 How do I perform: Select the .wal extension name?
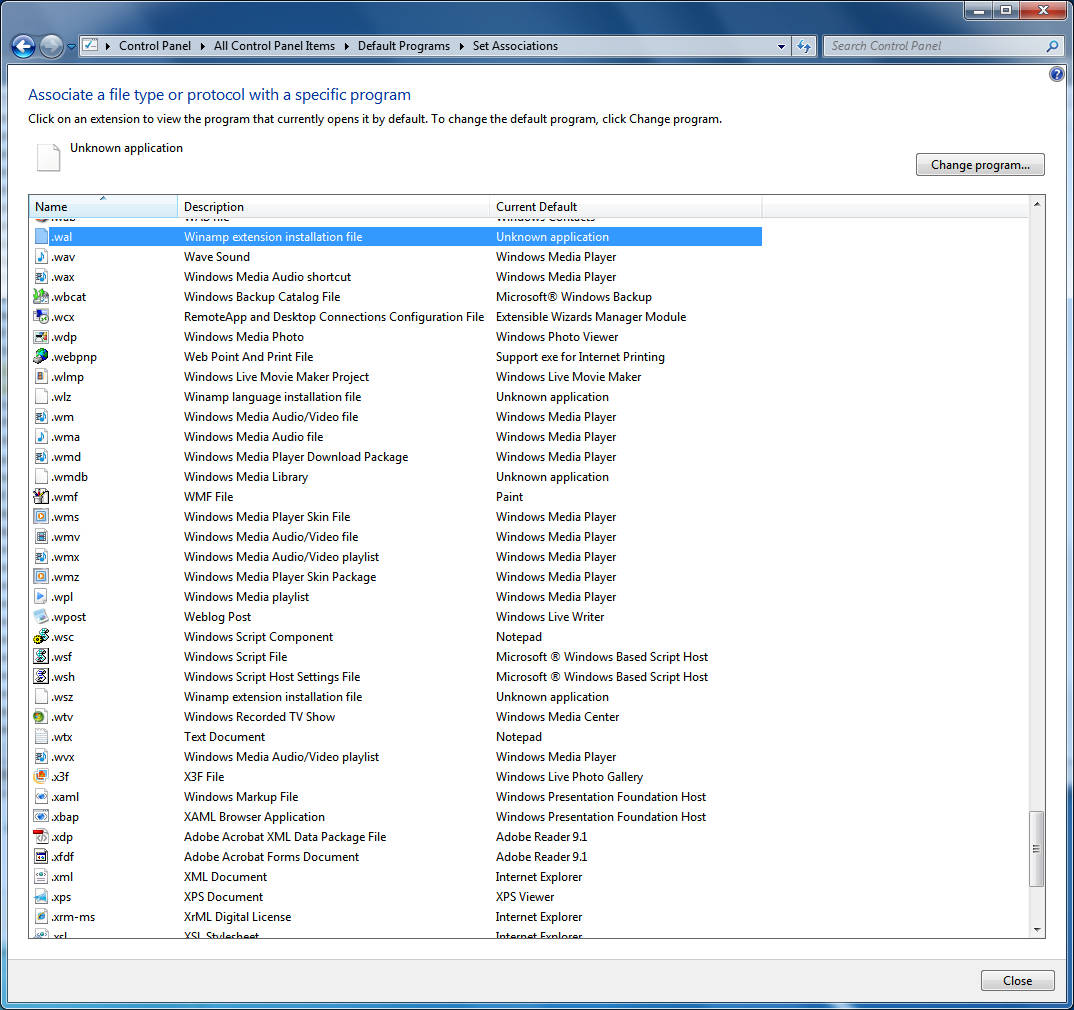pos(62,237)
